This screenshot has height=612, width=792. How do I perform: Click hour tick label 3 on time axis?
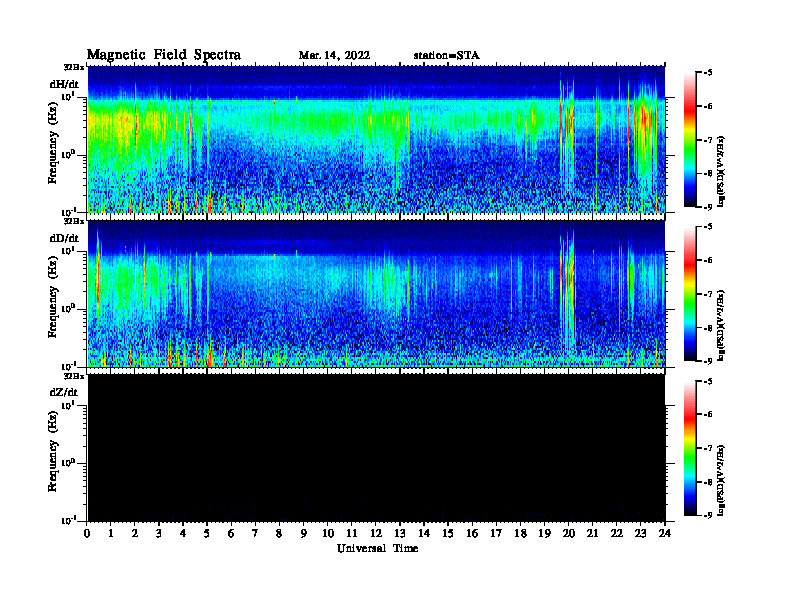[x=159, y=533]
